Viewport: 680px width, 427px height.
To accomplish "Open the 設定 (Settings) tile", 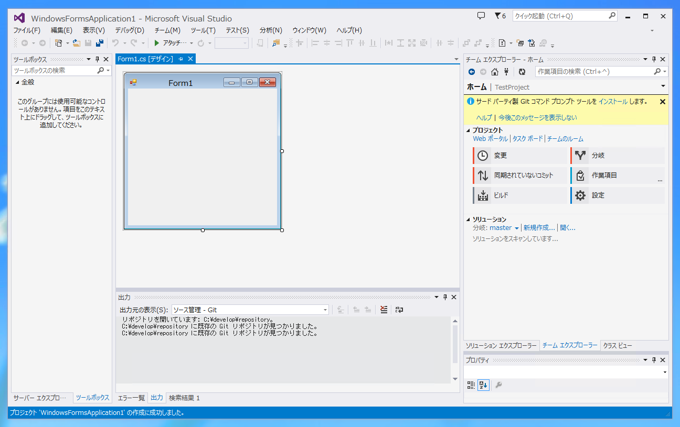I will pyautogui.click(x=618, y=196).
